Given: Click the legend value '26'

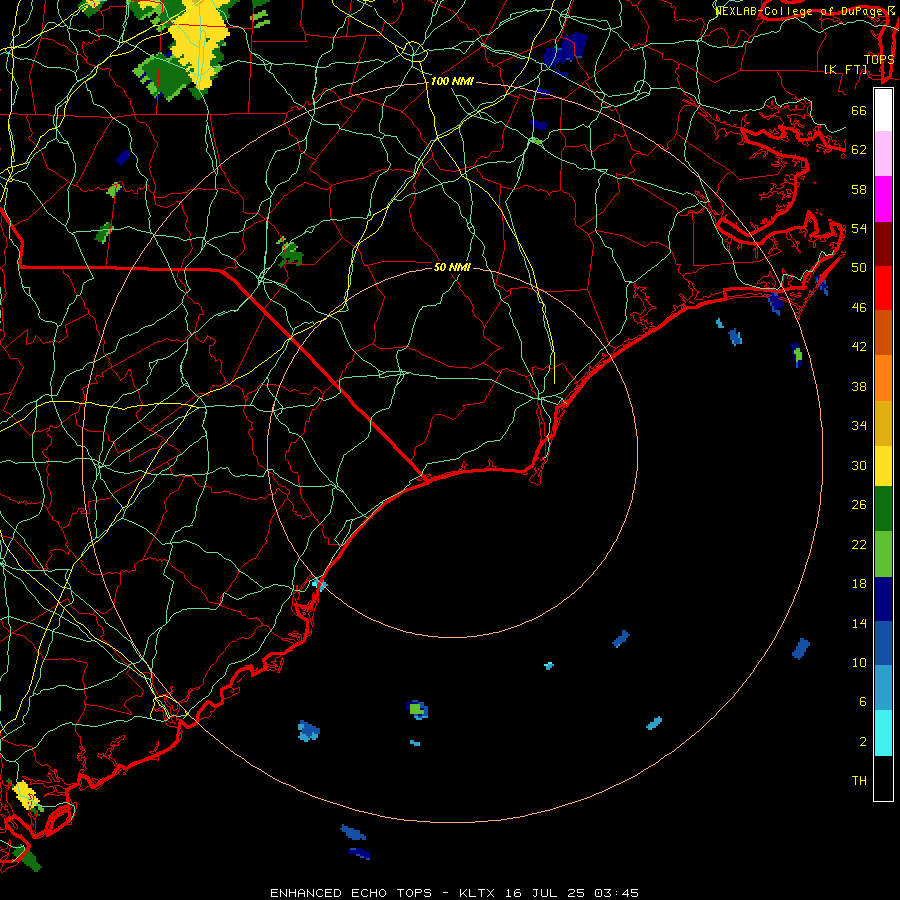Looking at the screenshot, I should click(859, 505).
